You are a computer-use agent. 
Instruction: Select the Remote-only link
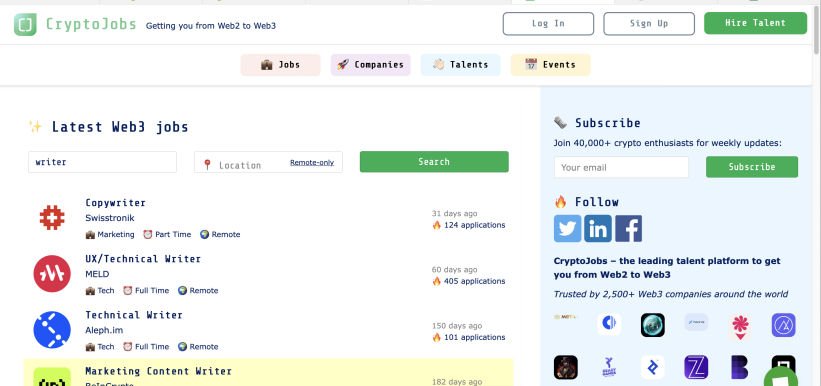click(312, 162)
